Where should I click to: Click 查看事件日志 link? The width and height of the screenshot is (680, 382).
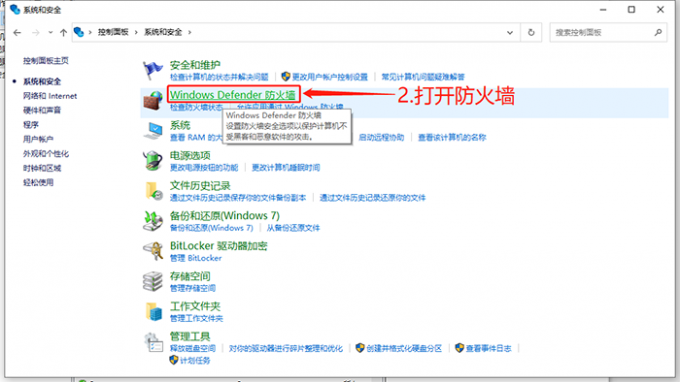point(488,348)
